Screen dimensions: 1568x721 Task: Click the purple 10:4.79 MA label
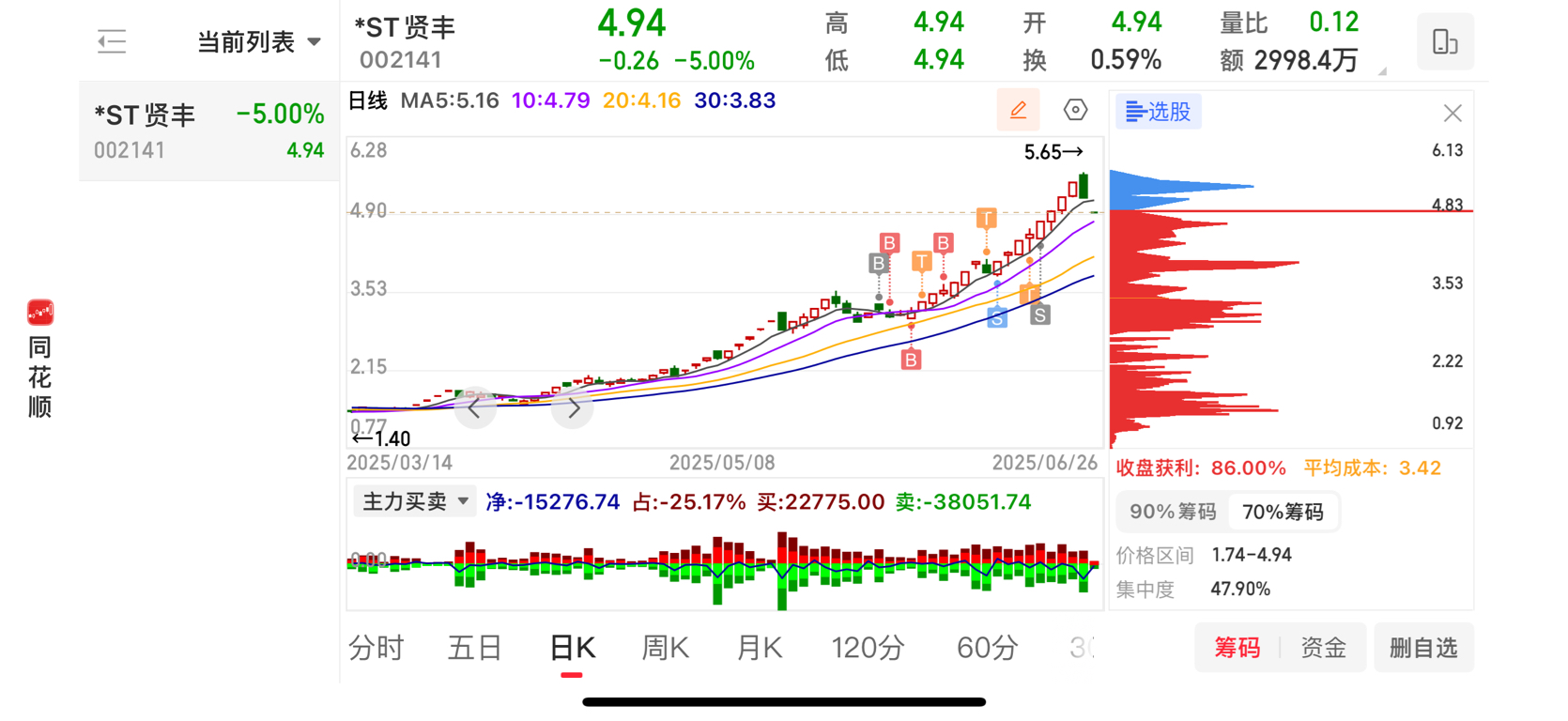point(550,100)
